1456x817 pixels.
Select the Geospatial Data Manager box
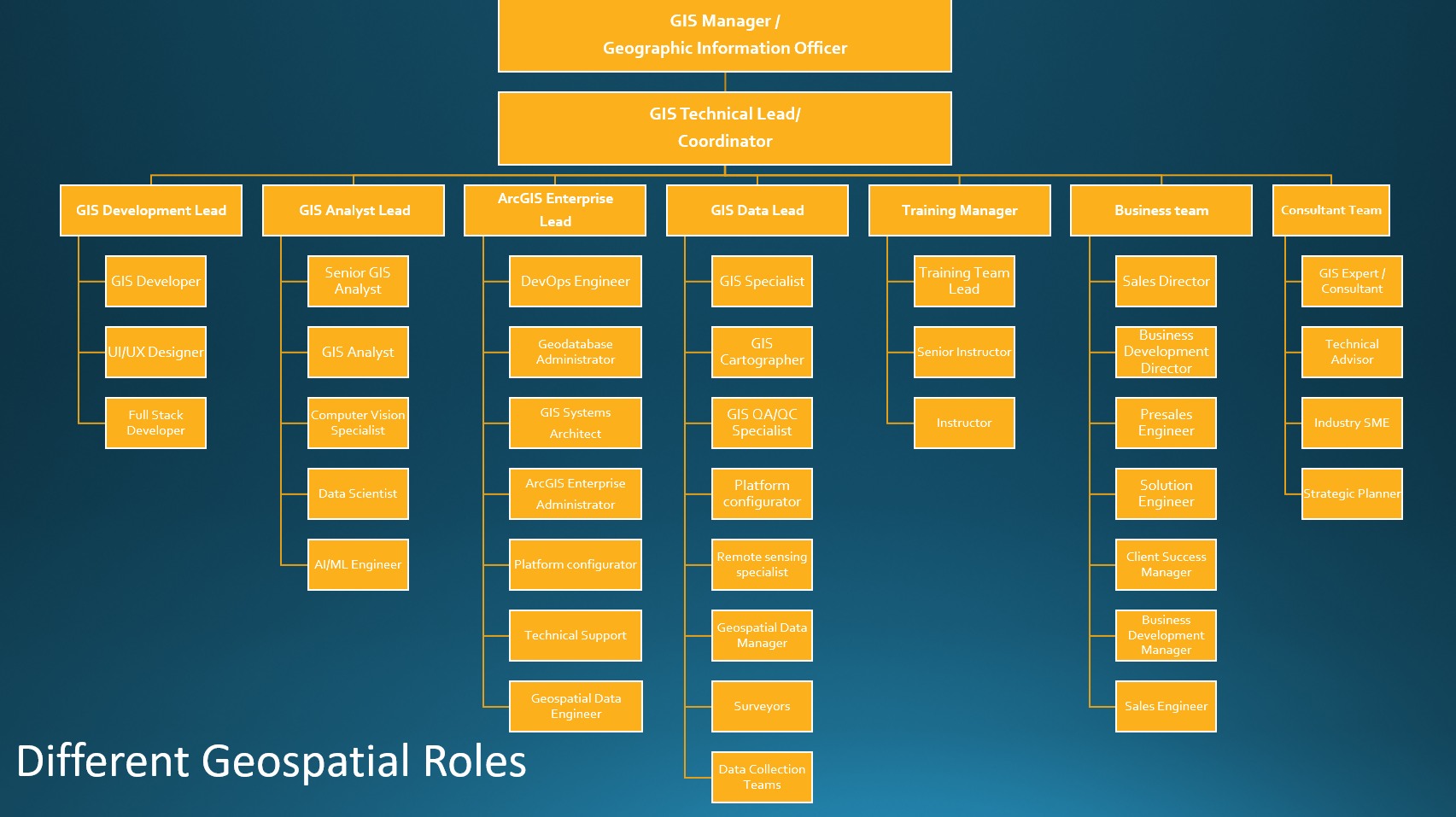coord(762,635)
